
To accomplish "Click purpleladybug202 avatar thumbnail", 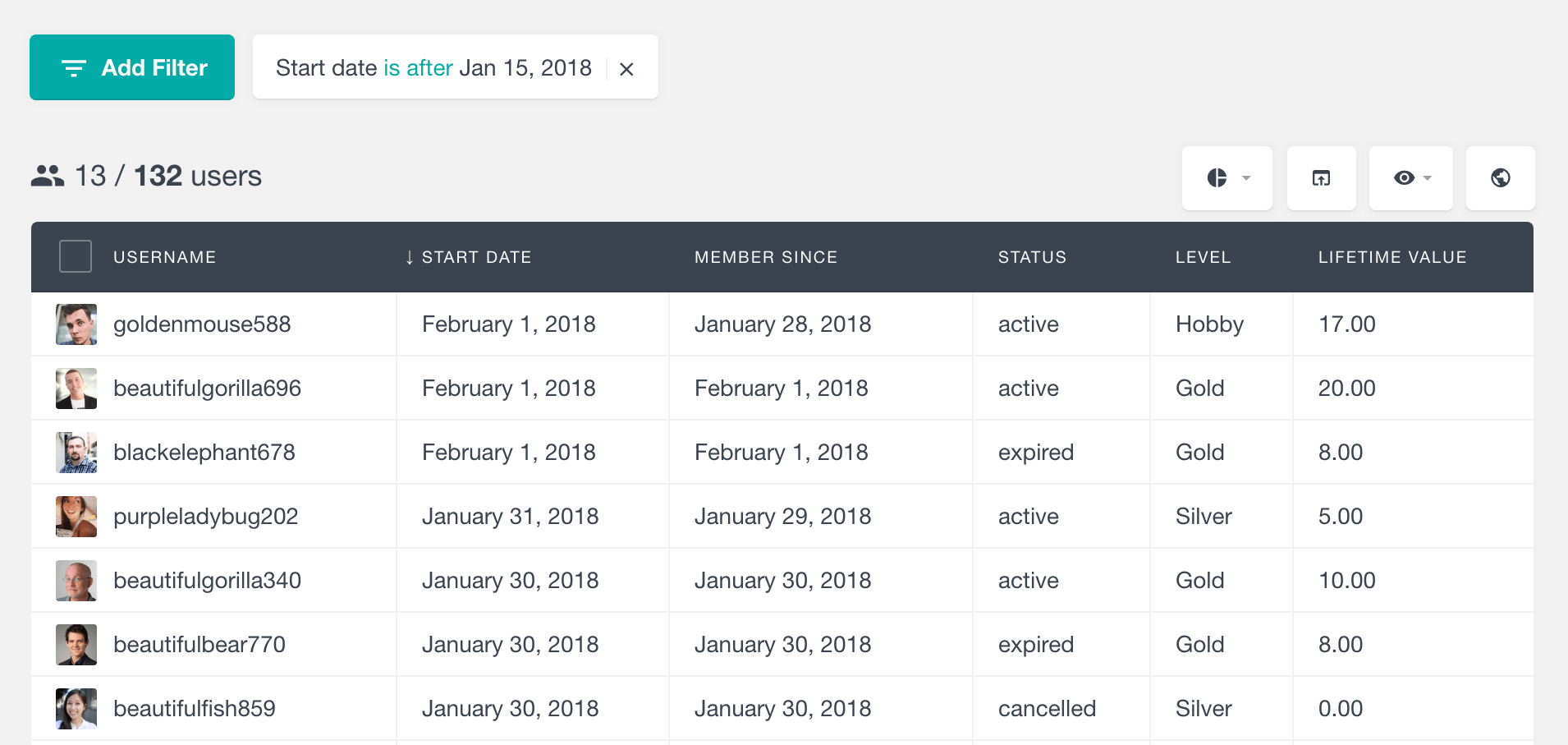I will coord(76,517).
